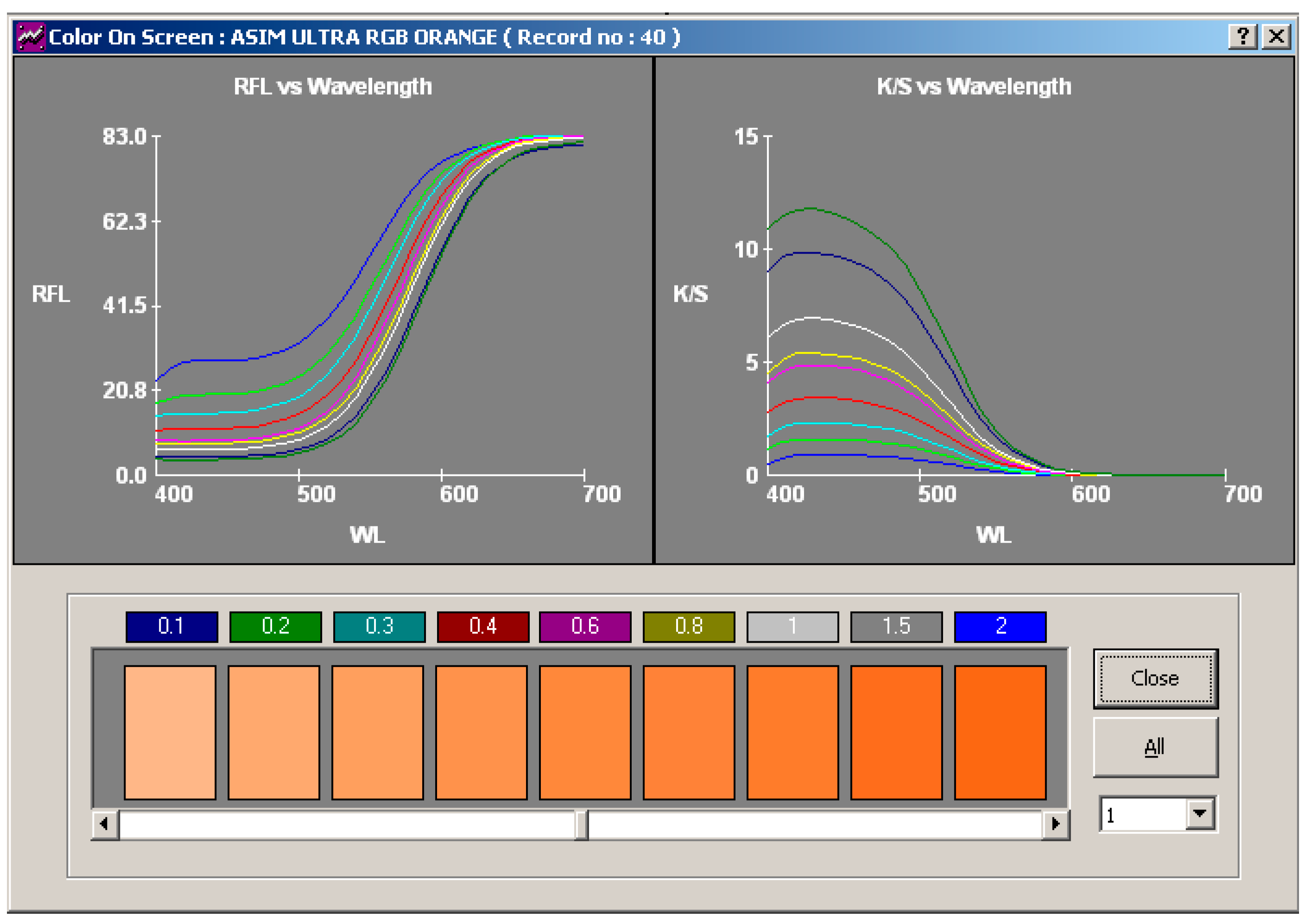Image resolution: width=1312 pixels, height=924 pixels.
Task: Select the lightest orange swatch
Action: 170,732
